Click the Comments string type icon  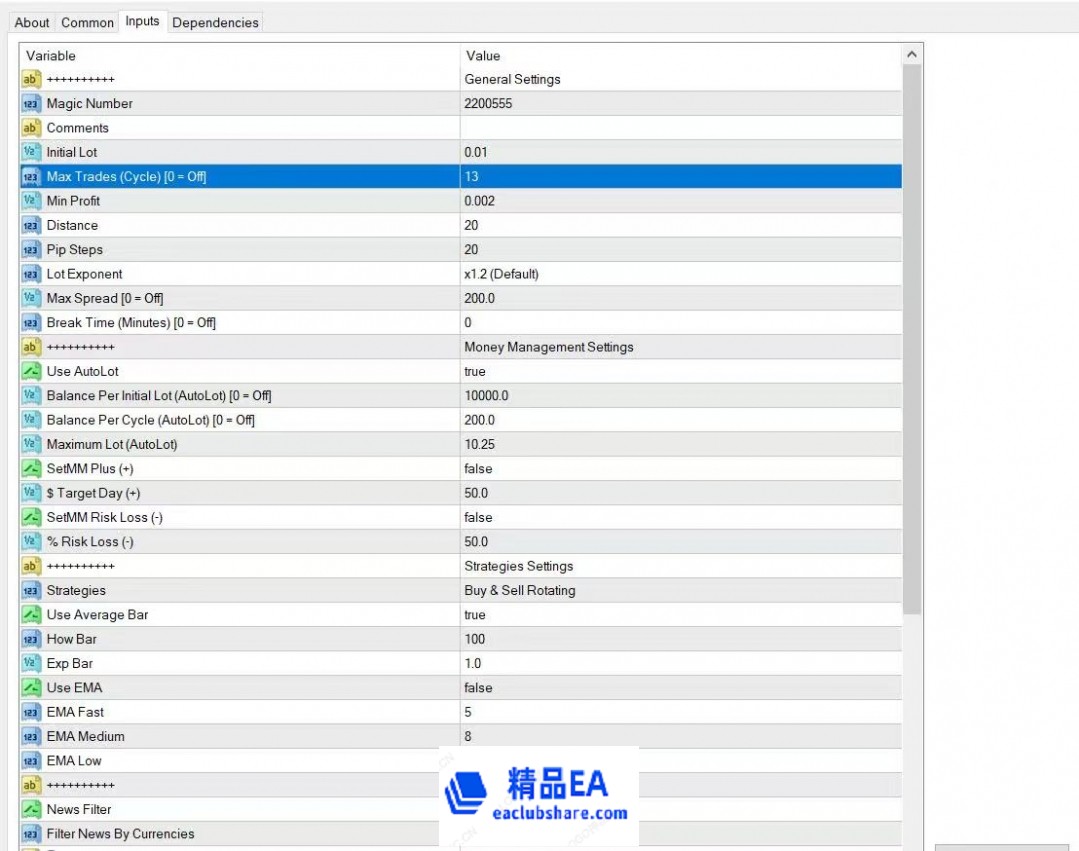click(x=30, y=128)
